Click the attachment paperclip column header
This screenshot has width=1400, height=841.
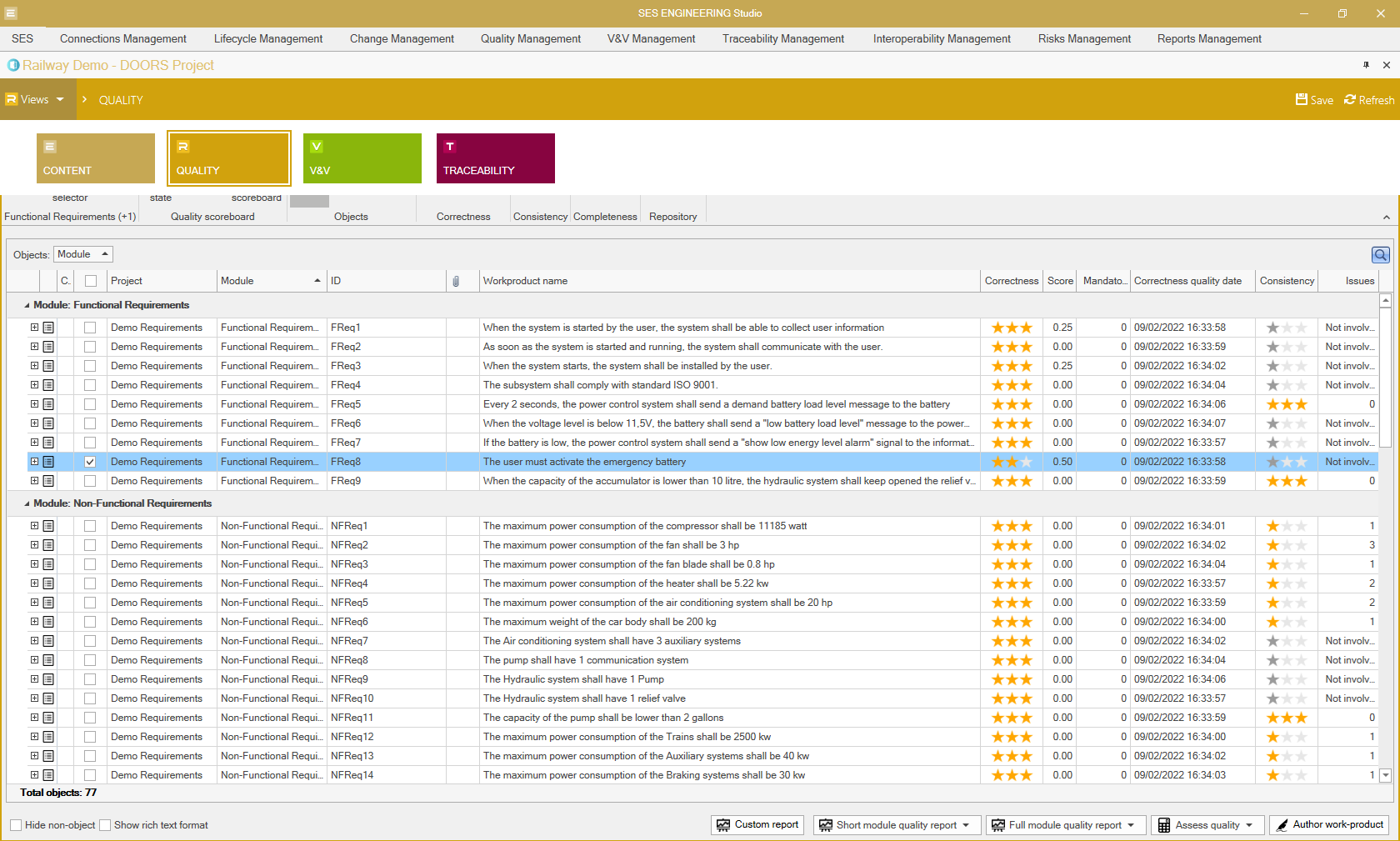click(x=456, y=281)
